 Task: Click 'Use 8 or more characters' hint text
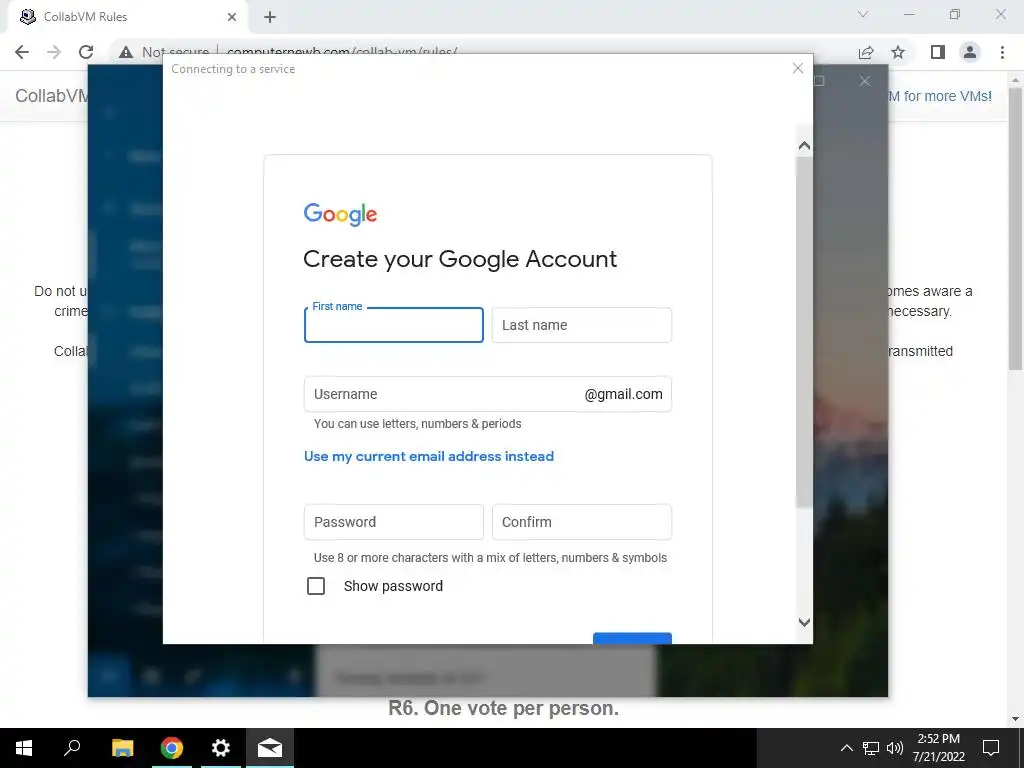[x=490, y=558]
